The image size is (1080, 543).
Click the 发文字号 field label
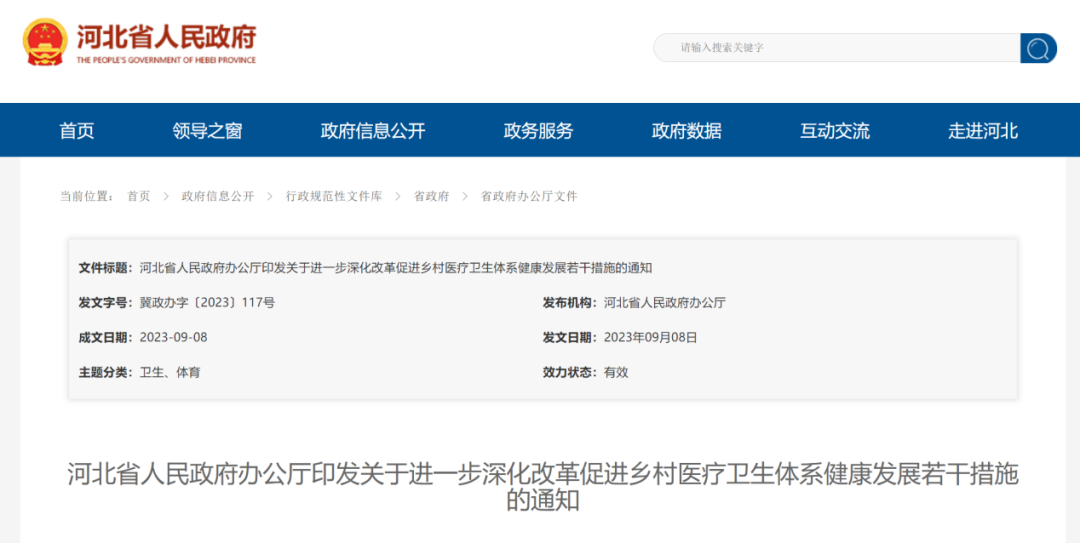(x=106, y=303)
